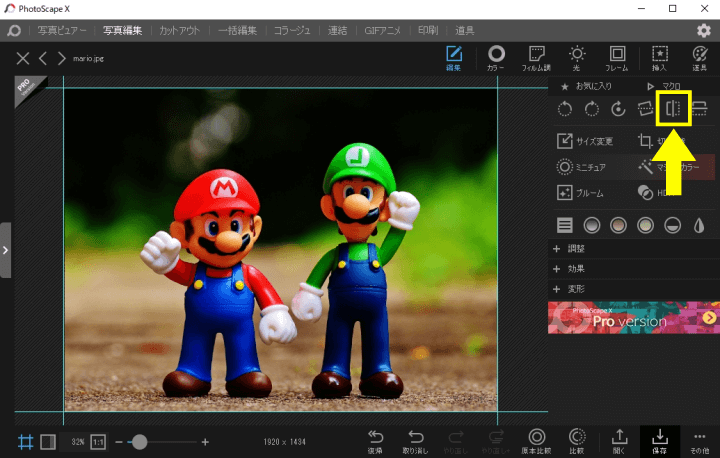Switch to 一括編集 (Batch) tab
This screenshot has height=458, width=720.
pyautogui.click(x=237, y=31)
